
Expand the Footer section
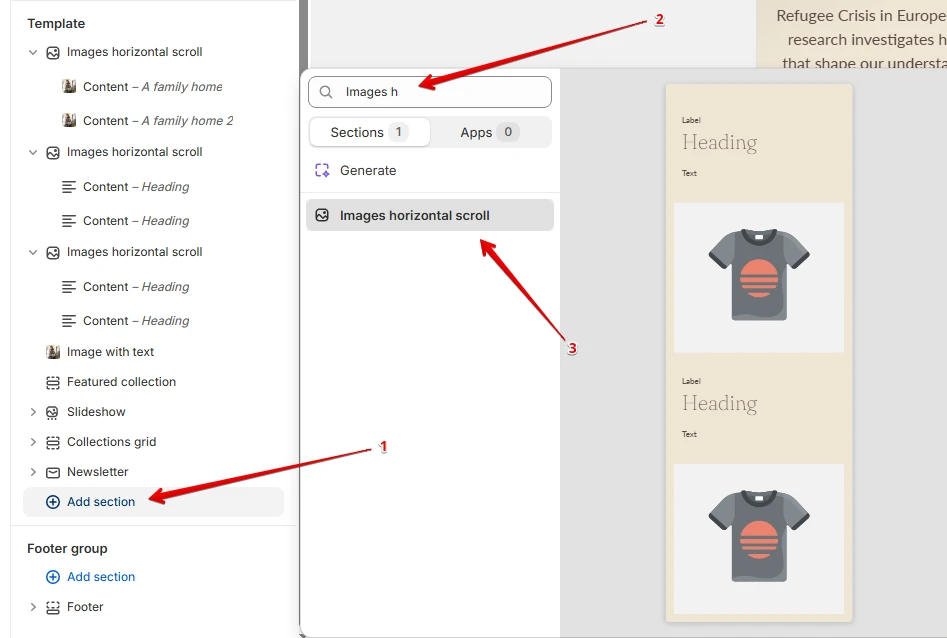click(33, 607)
